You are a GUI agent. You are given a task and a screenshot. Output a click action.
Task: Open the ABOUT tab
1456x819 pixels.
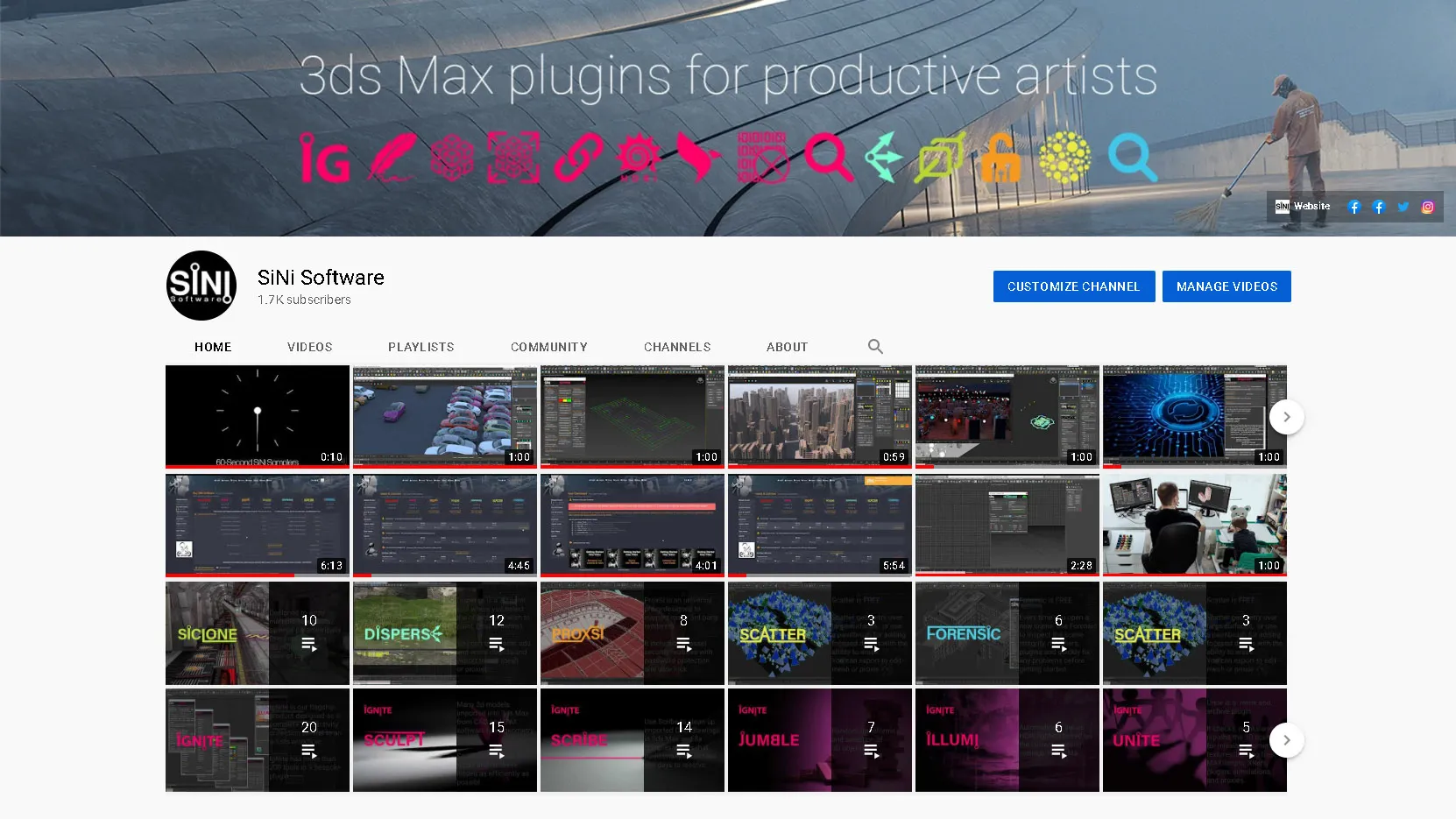788,347
